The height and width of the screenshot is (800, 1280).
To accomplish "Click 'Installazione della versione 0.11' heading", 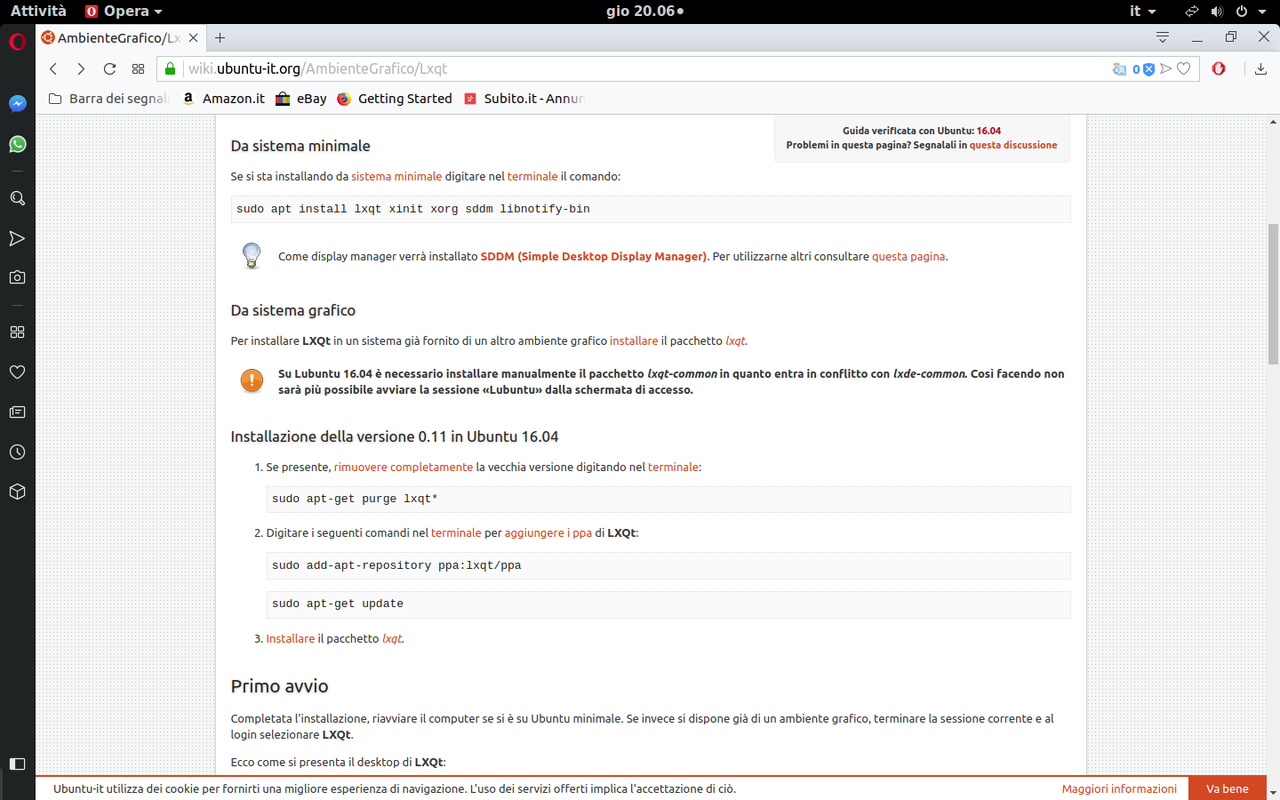I will click(x=394, y=437).
